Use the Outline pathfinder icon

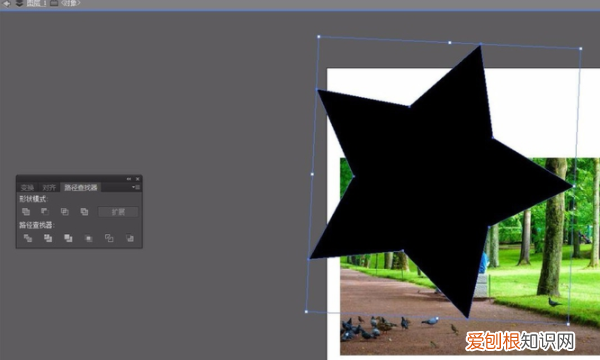coord(109,238)
